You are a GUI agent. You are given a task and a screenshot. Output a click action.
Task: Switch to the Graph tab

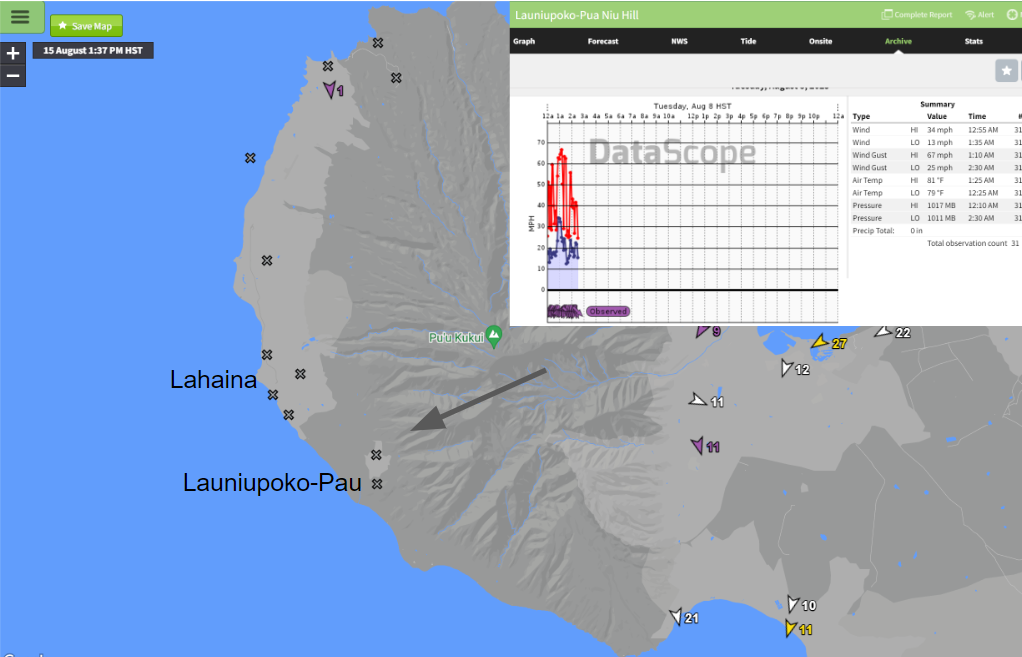point(524,42)
